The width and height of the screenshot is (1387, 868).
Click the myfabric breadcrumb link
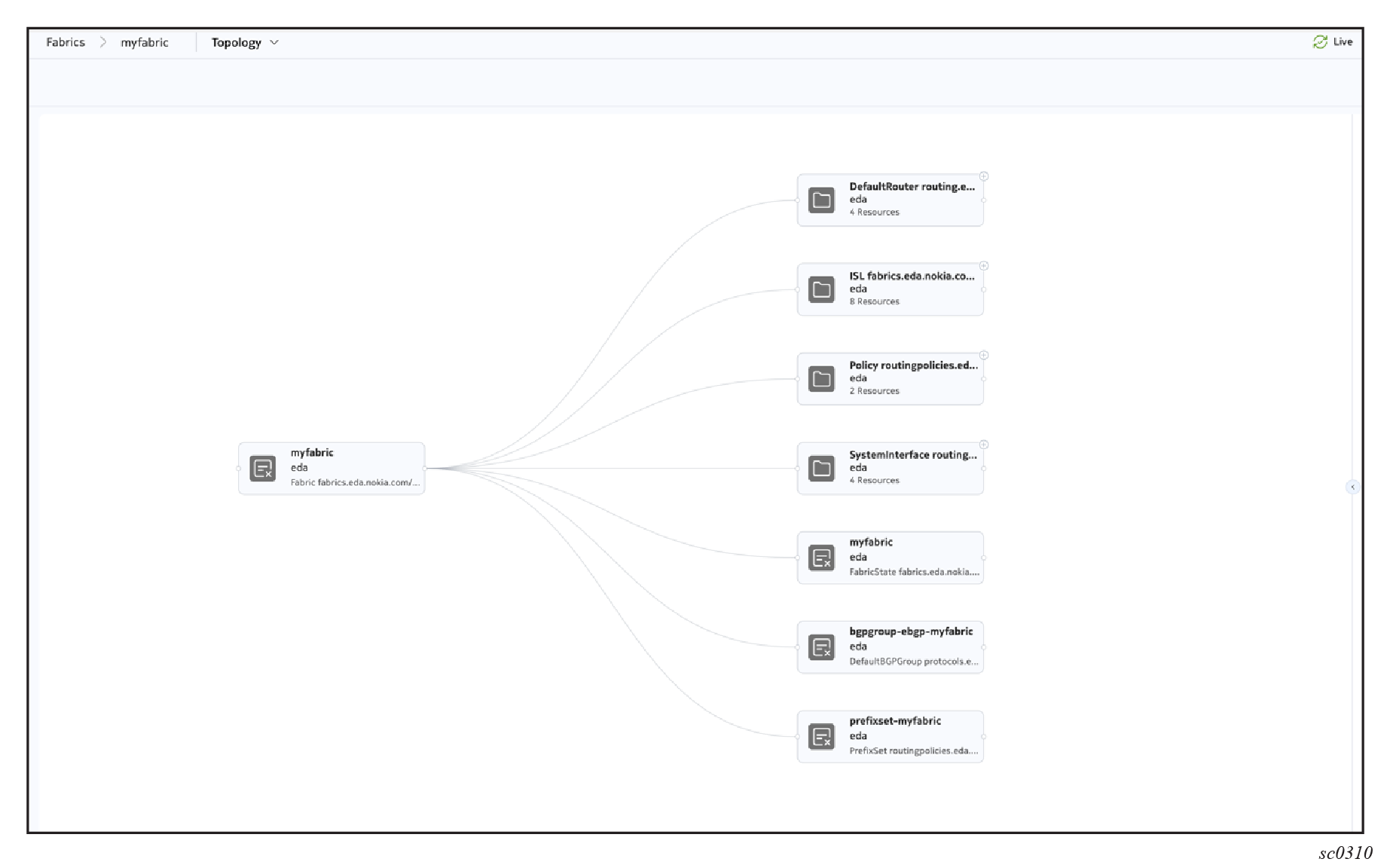coord(145,43)
